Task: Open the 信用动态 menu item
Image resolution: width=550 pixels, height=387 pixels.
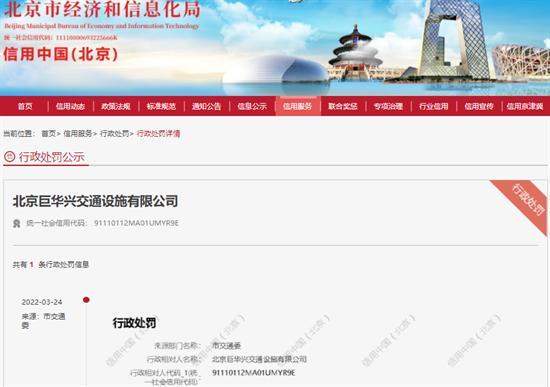Action: (70, 106)
